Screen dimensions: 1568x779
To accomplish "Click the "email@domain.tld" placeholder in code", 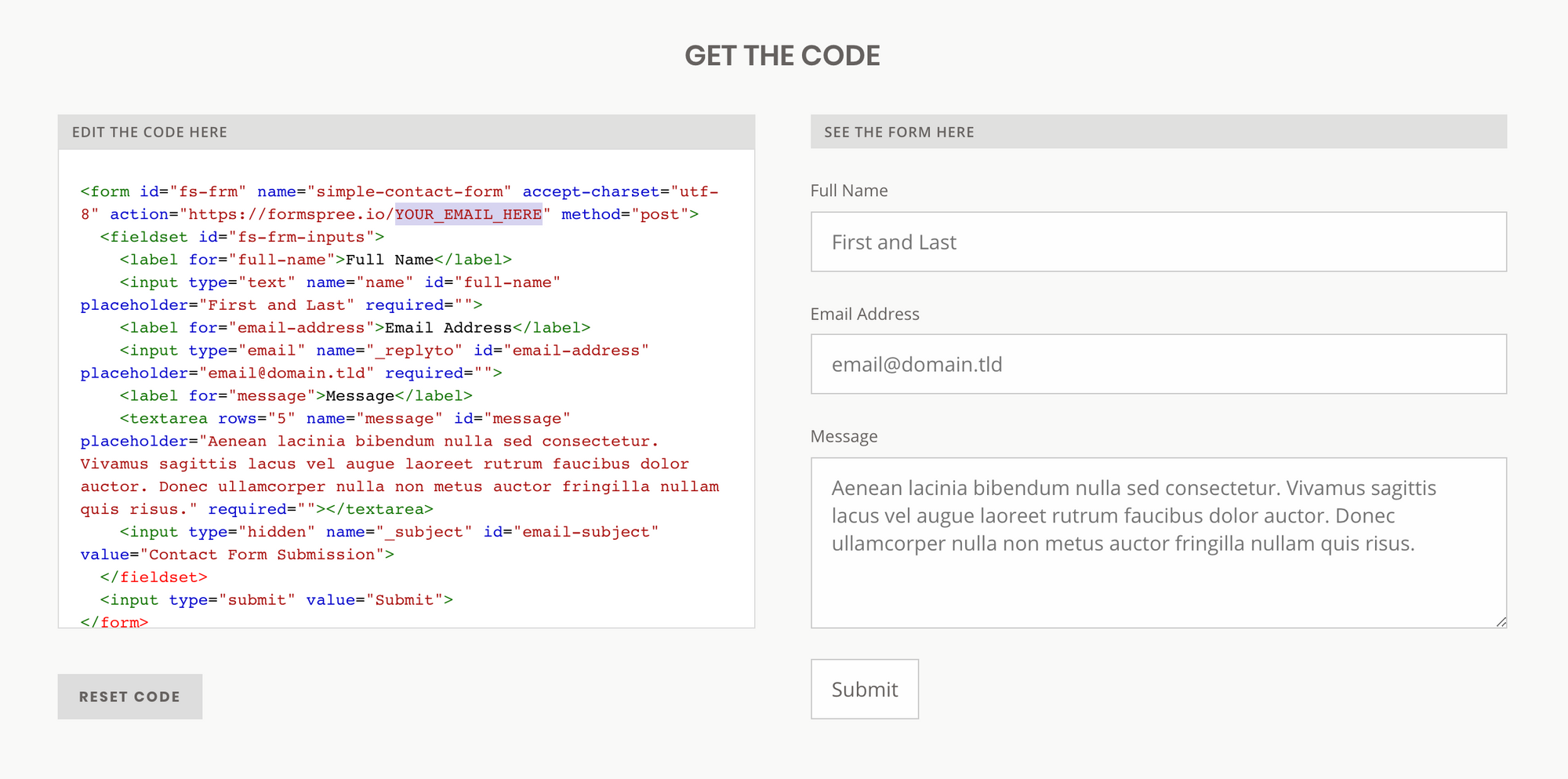I will 286,373.
